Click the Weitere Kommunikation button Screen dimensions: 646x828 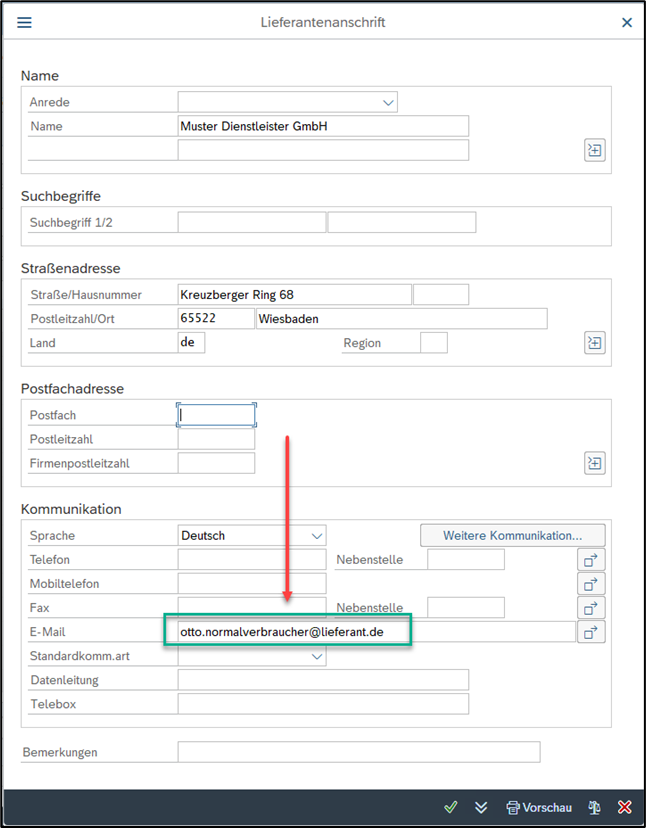513,536
